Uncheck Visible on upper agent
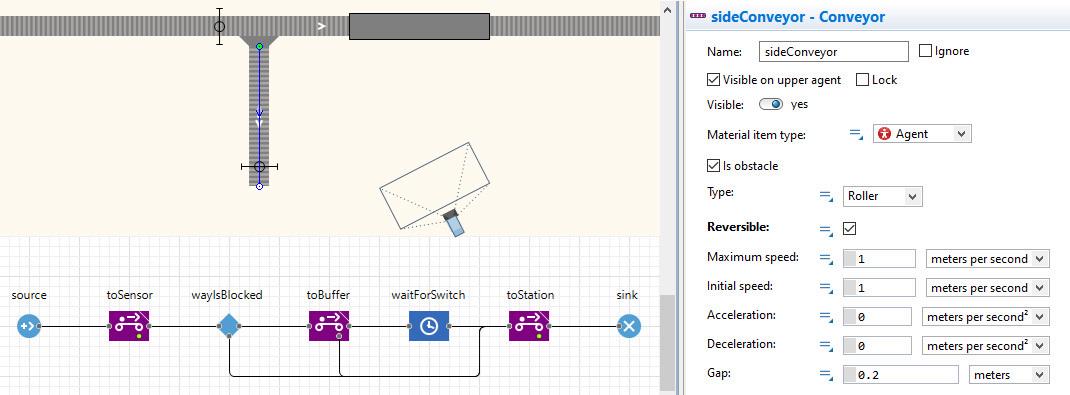The width and height of the screenshot is (1070, 395). (x=713, y=80)
